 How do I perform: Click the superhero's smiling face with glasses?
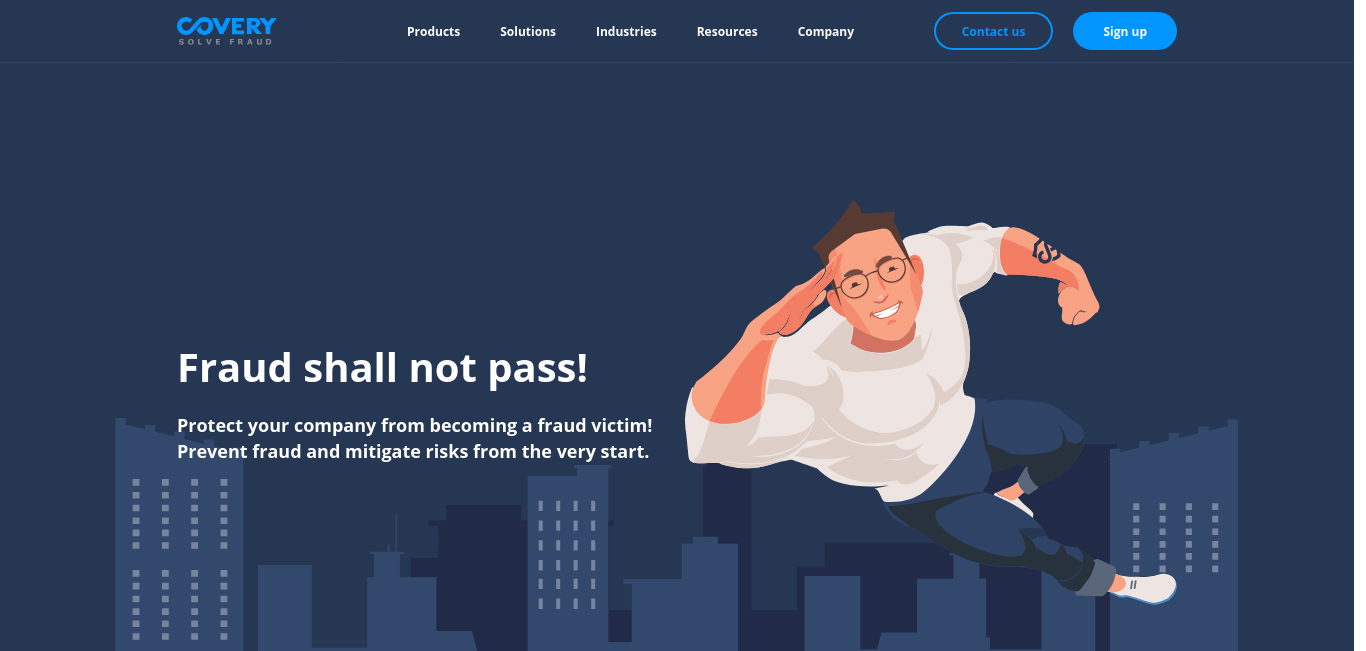875,283
